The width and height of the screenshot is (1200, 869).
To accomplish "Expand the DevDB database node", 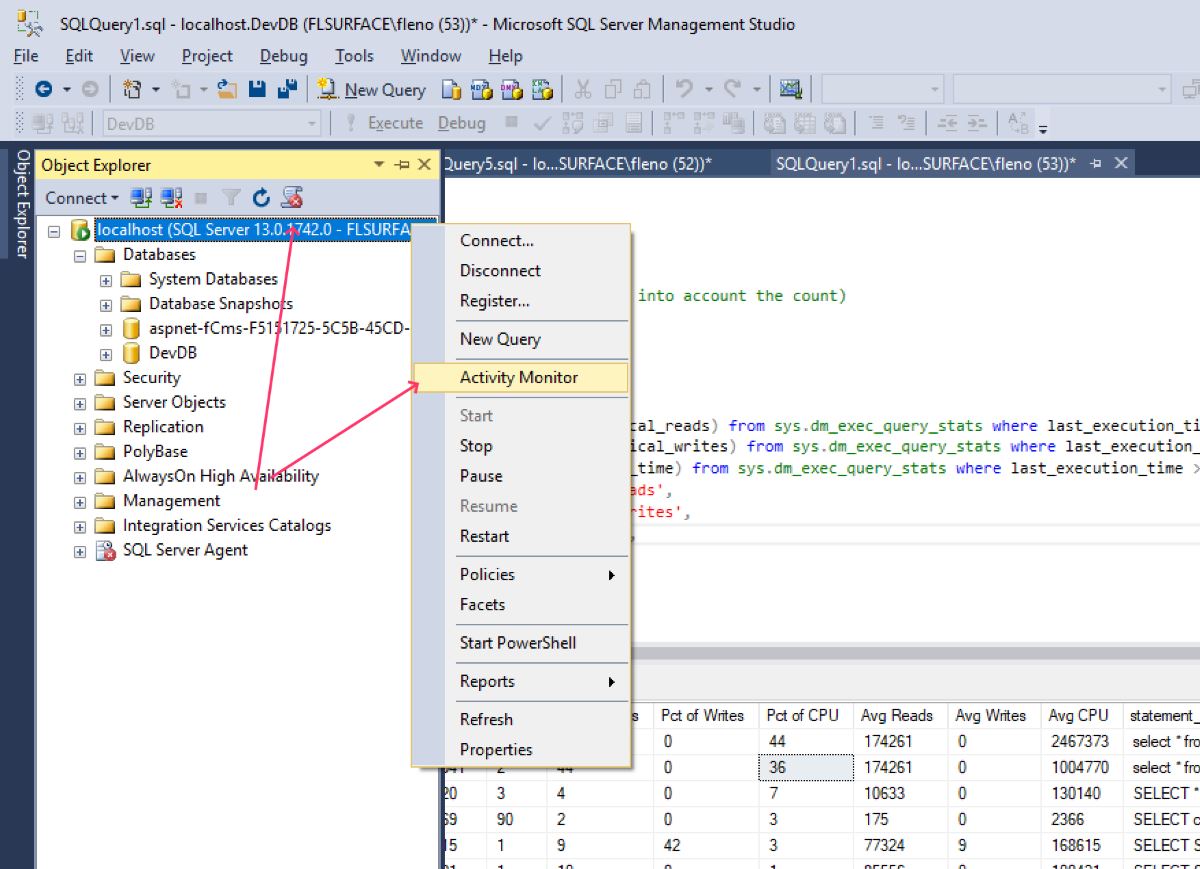I will coord(106,354).
